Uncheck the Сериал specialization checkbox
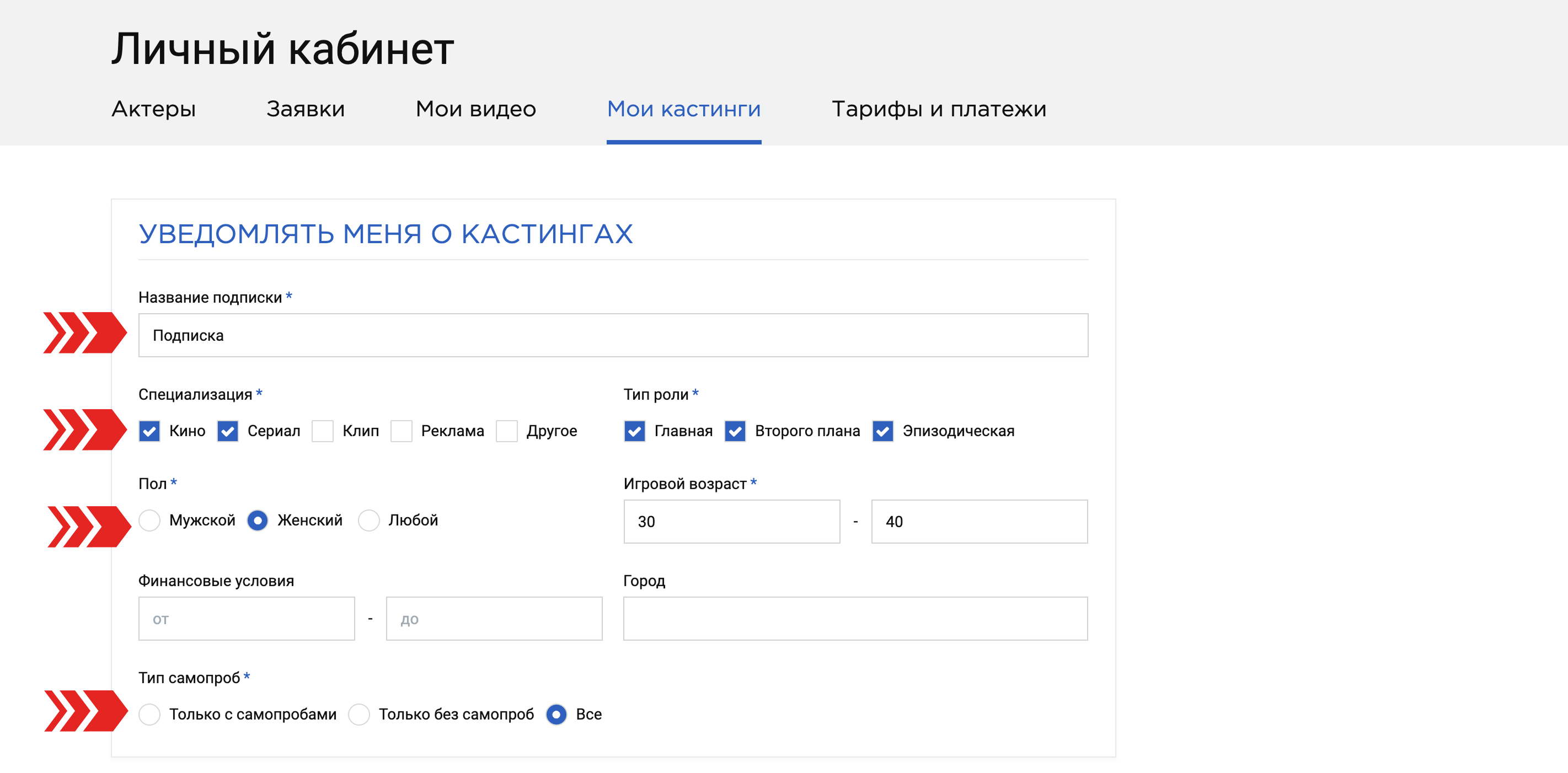1568x773 pixels. 228,432
